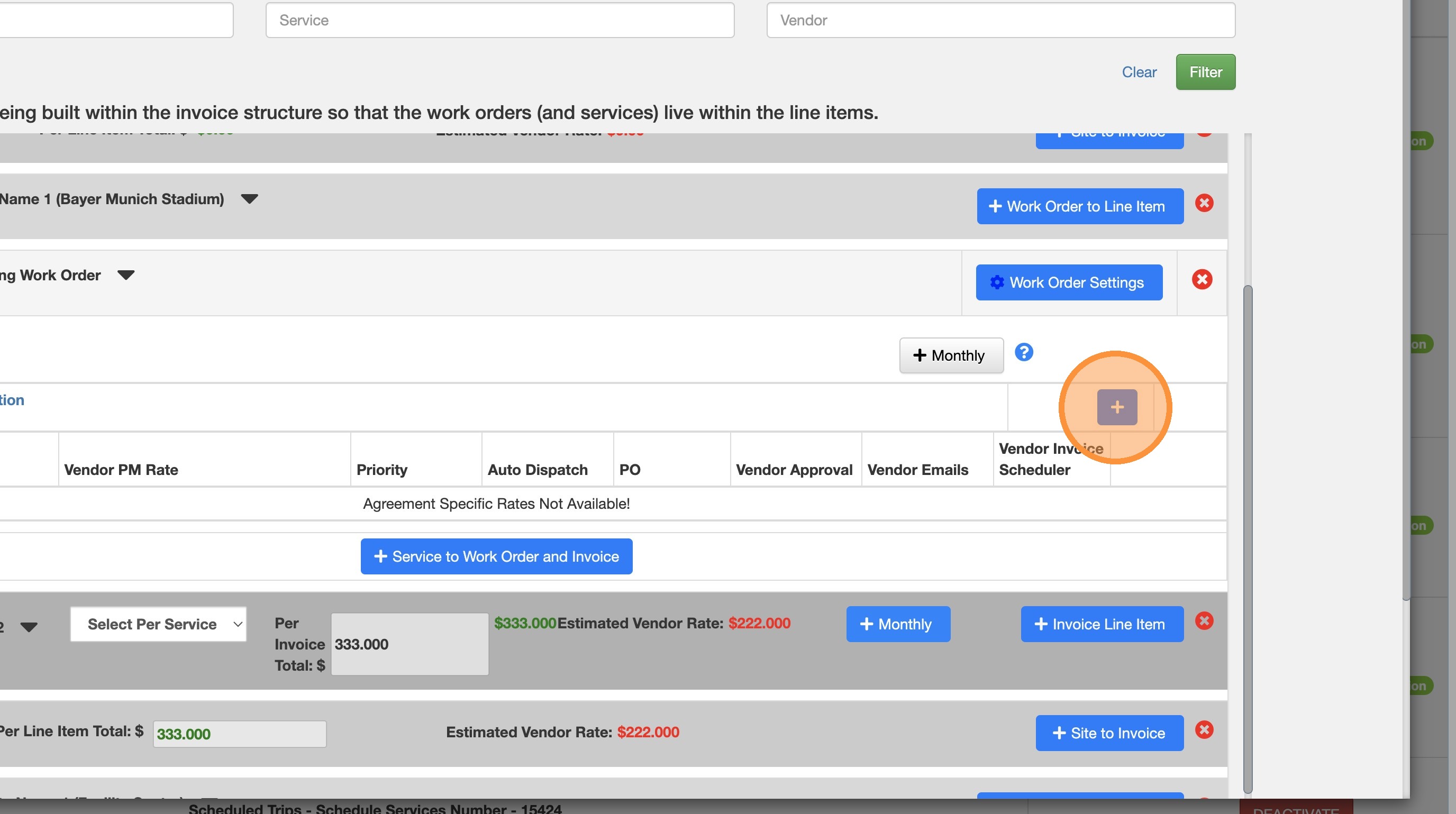Viewport: 1456px width, 814px height.
Task: Add an Invoice Line Item
Action: point(1102,624)
